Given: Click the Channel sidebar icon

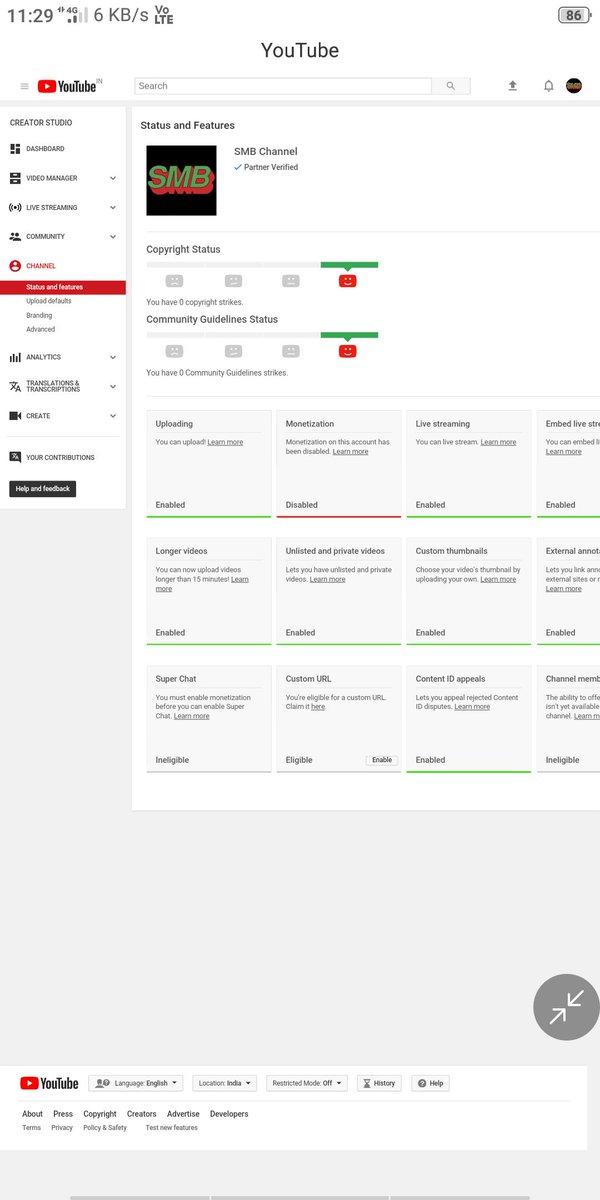Looking at the screenshot, I should [x=15, y=266].
